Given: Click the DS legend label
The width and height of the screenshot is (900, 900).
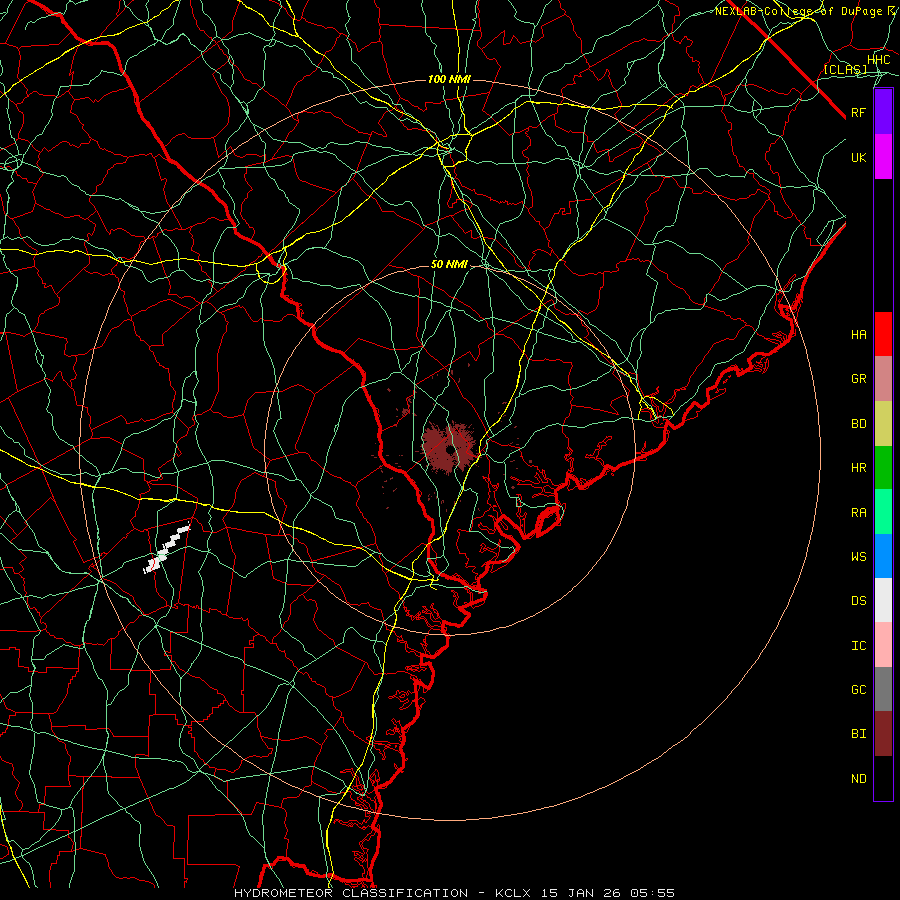Looking at the screenshot, I should (858, 601).
